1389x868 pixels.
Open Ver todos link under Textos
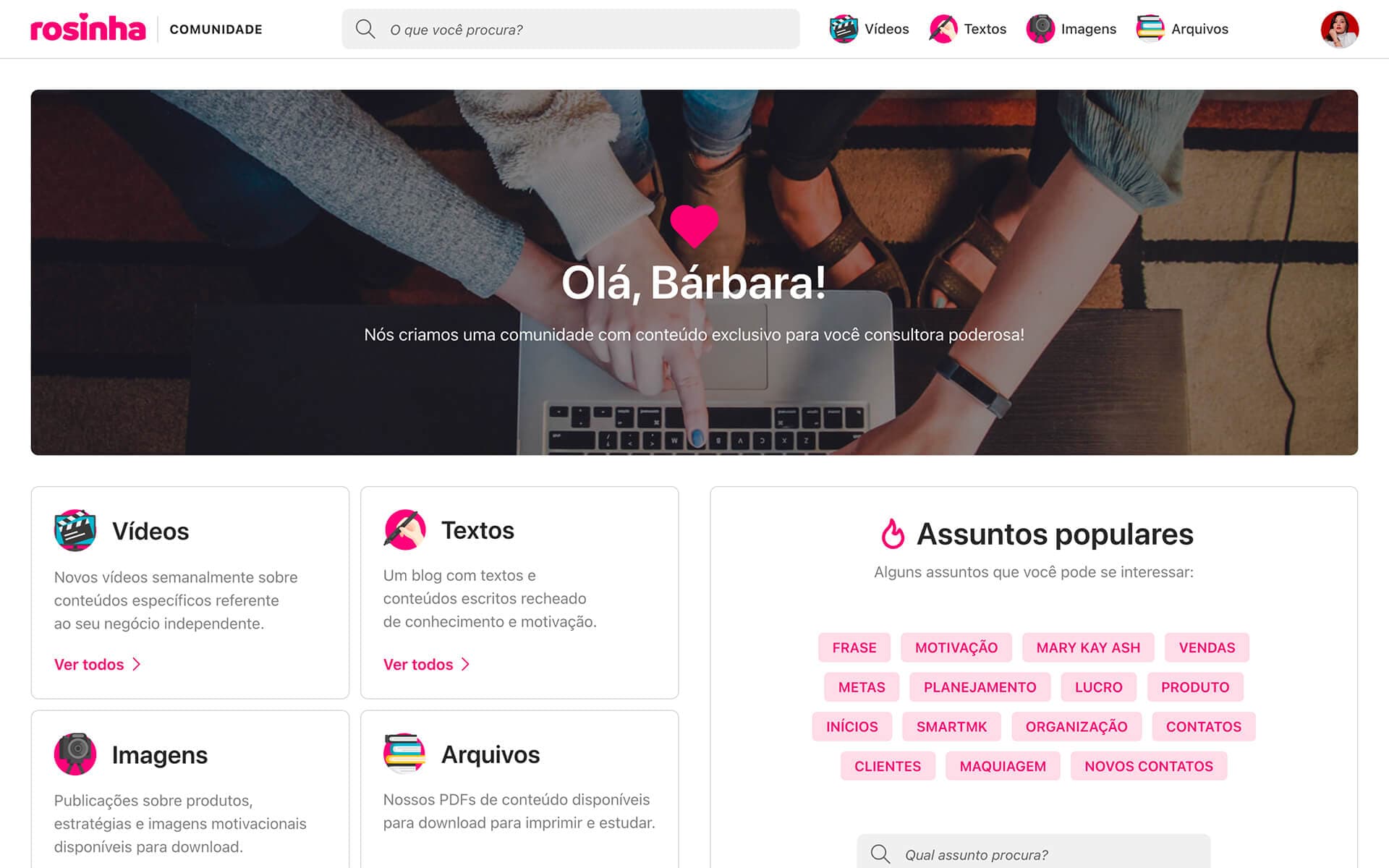coord(427,664)
